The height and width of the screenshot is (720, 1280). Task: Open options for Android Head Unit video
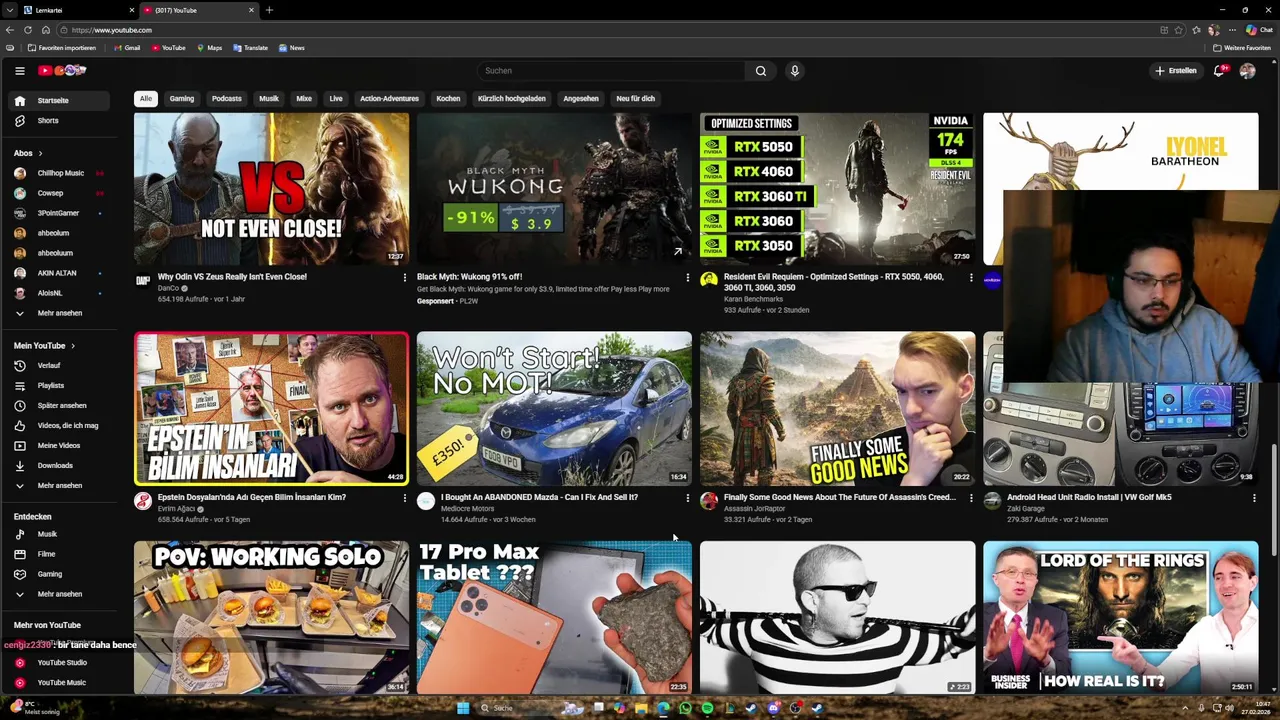(x=1253, y=497)
